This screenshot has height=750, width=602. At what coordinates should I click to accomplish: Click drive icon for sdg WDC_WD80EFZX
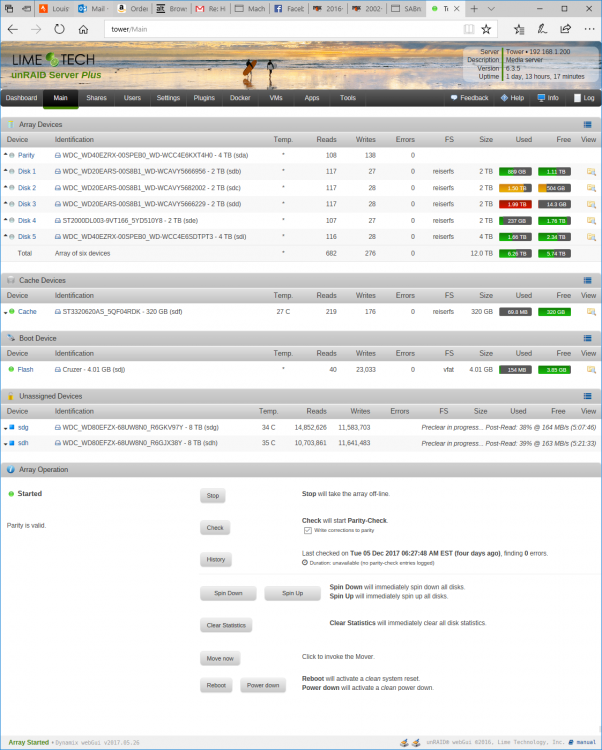point(58,428)
